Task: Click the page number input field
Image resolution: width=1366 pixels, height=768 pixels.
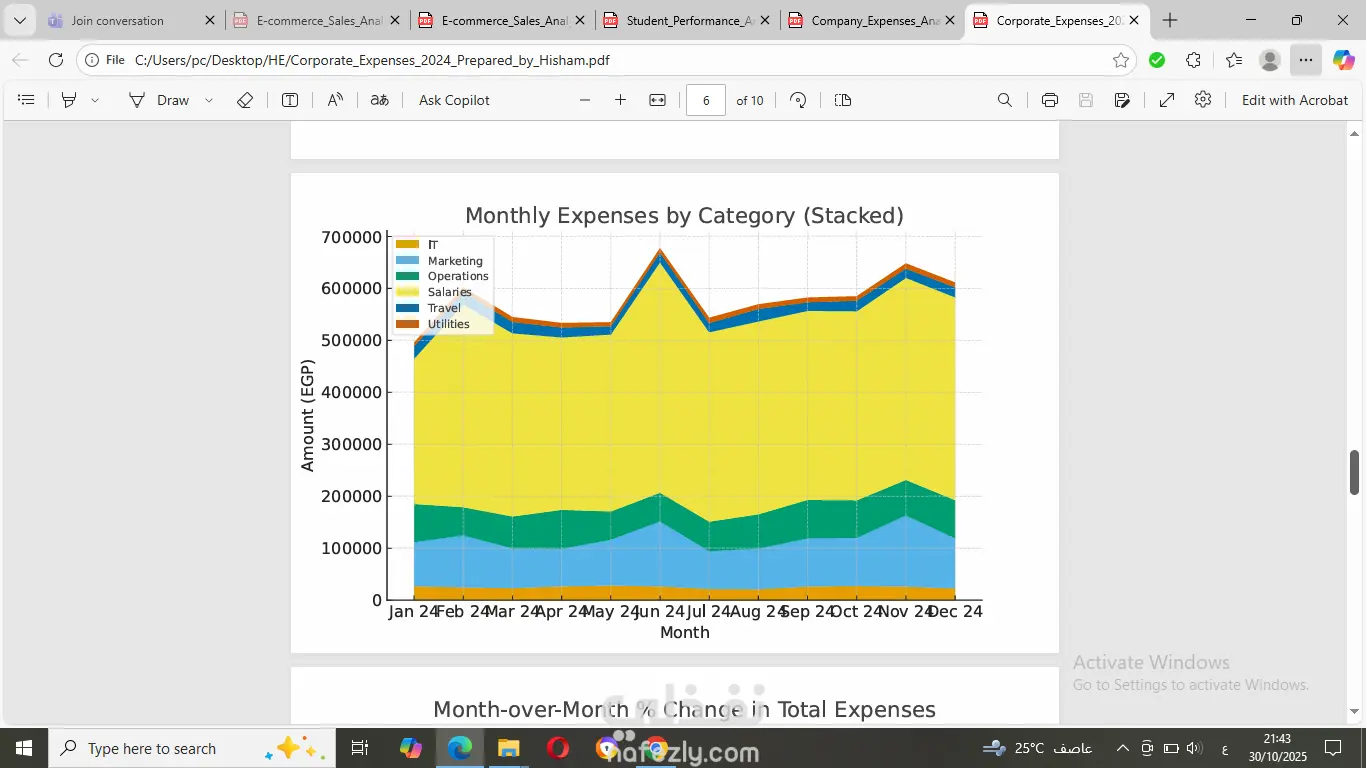Action: point(706,100)
